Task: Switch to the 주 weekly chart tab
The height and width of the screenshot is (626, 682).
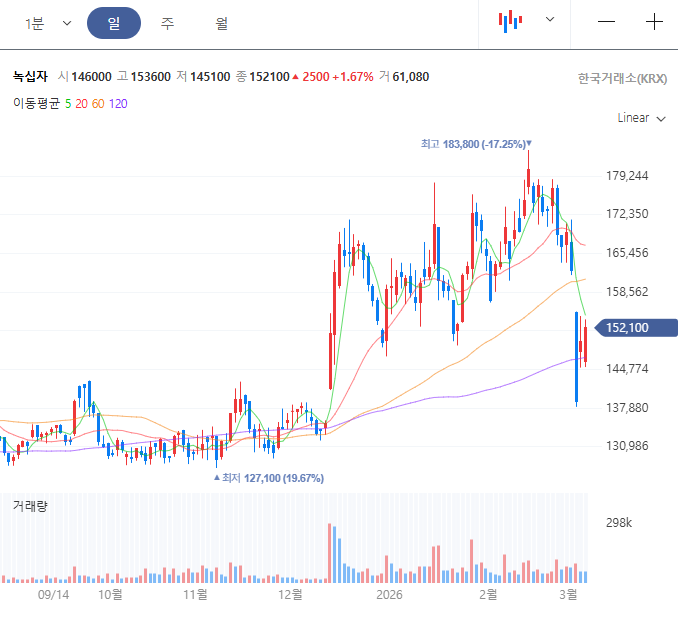Action: tap(168, 23)
